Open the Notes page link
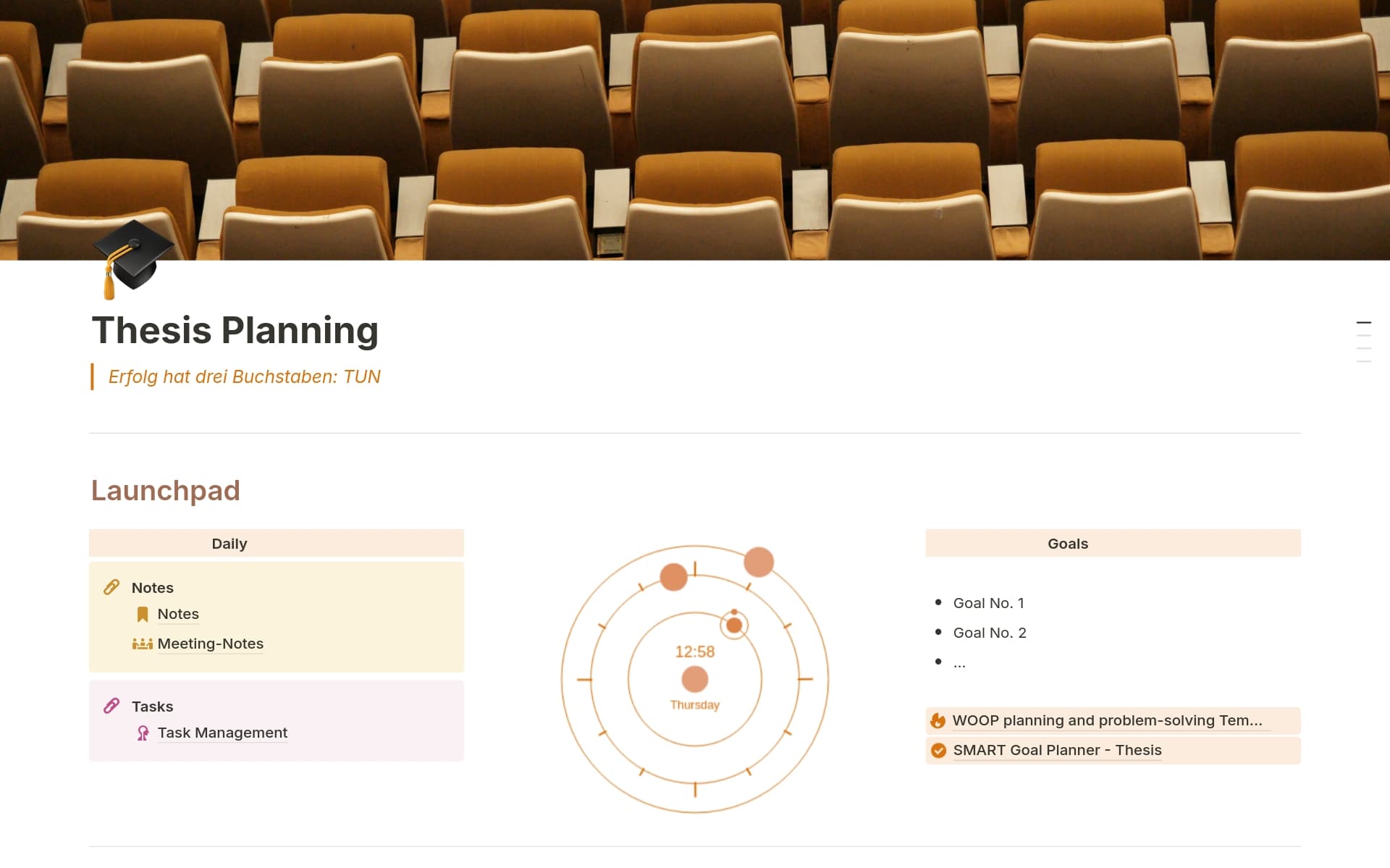The height and width of the screenshot is (868, 1390). [177, 613]
